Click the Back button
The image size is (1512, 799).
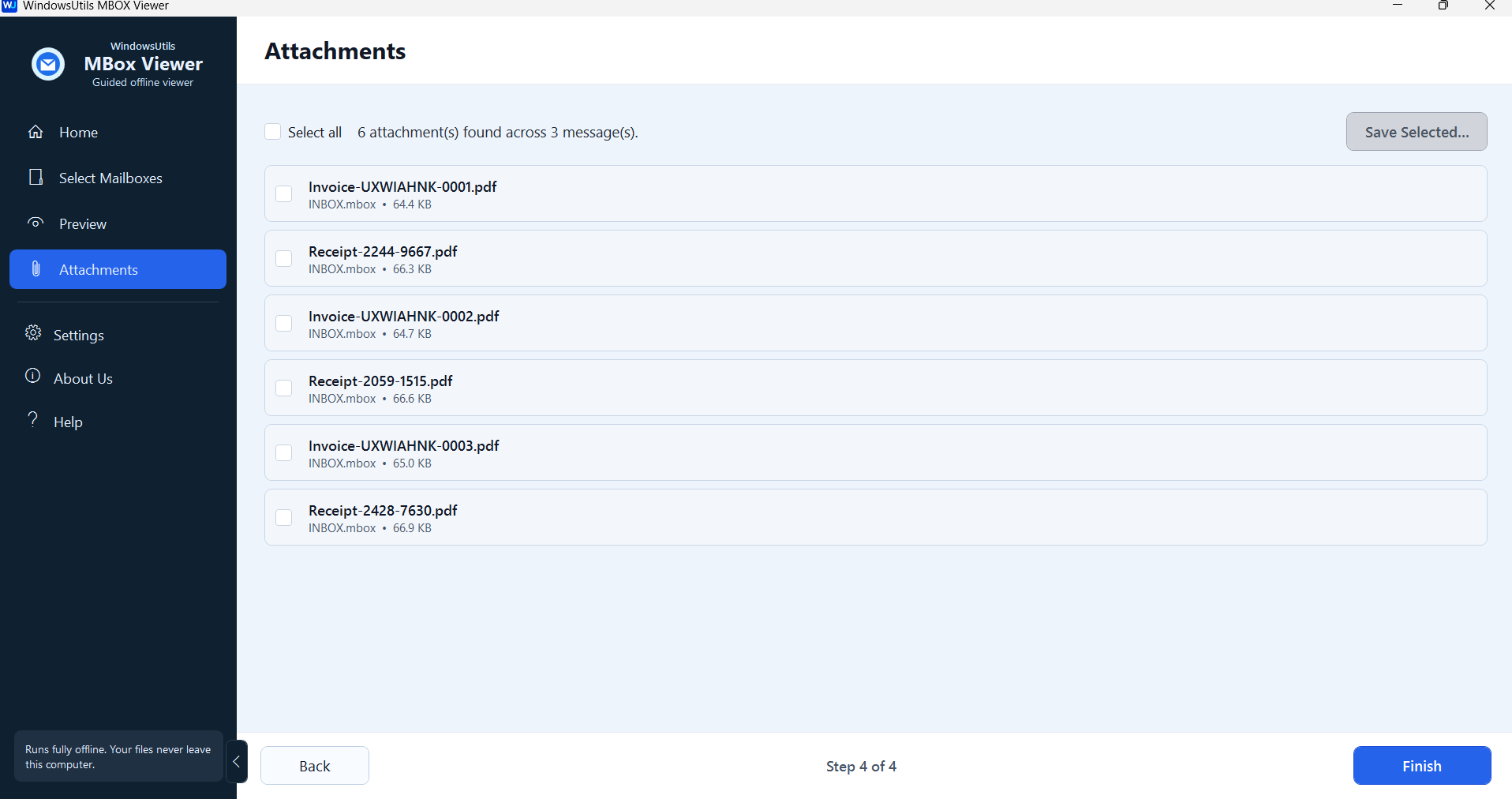click(315, 766)
